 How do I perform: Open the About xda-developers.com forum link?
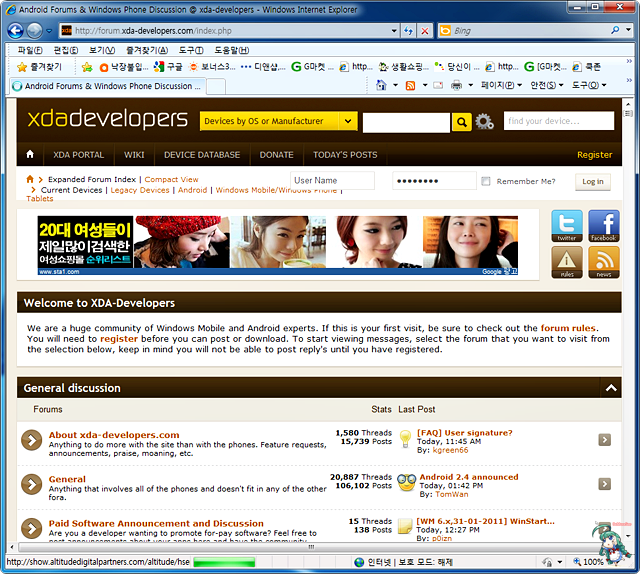114,435
